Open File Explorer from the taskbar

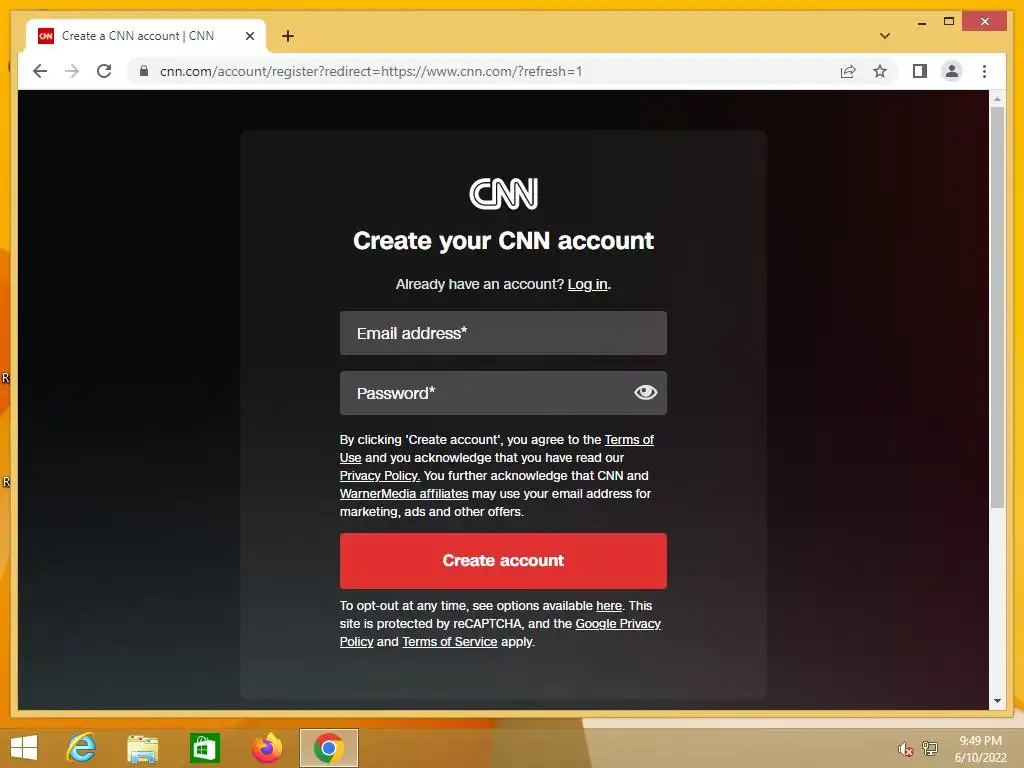142,748
